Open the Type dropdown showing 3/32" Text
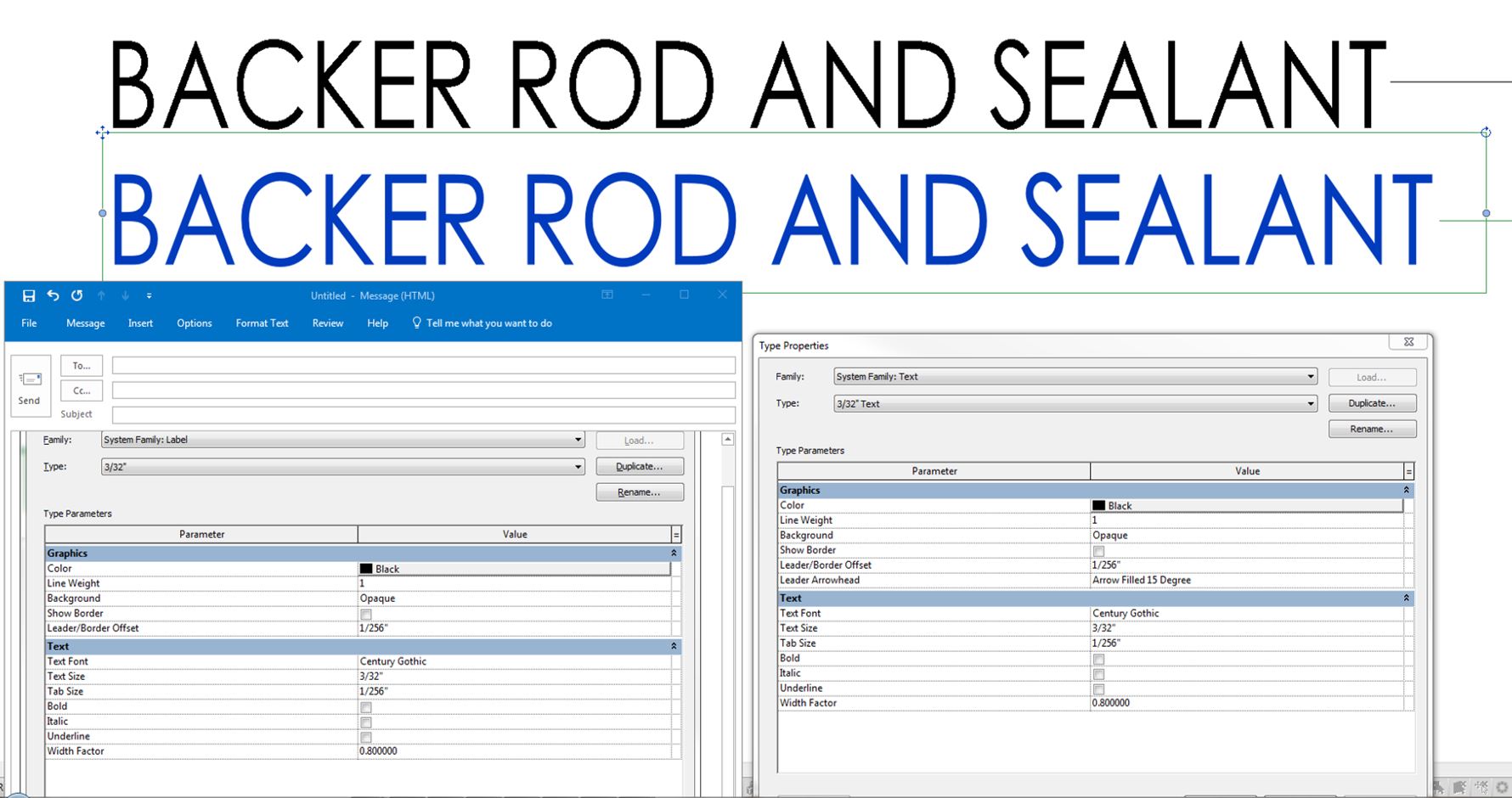The height and width of the screenshot is (798, 1512). (x=1075, y=403)
